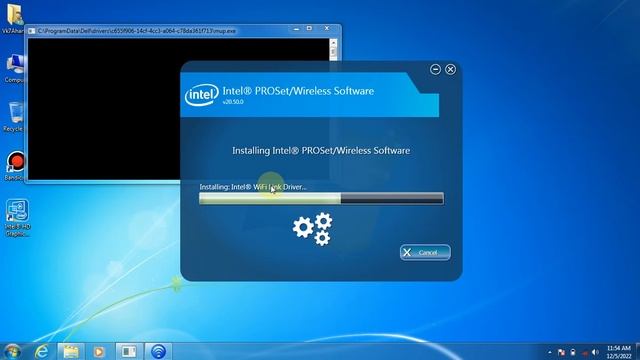Cancel the Intel PROSet installation

pos(425,252)
